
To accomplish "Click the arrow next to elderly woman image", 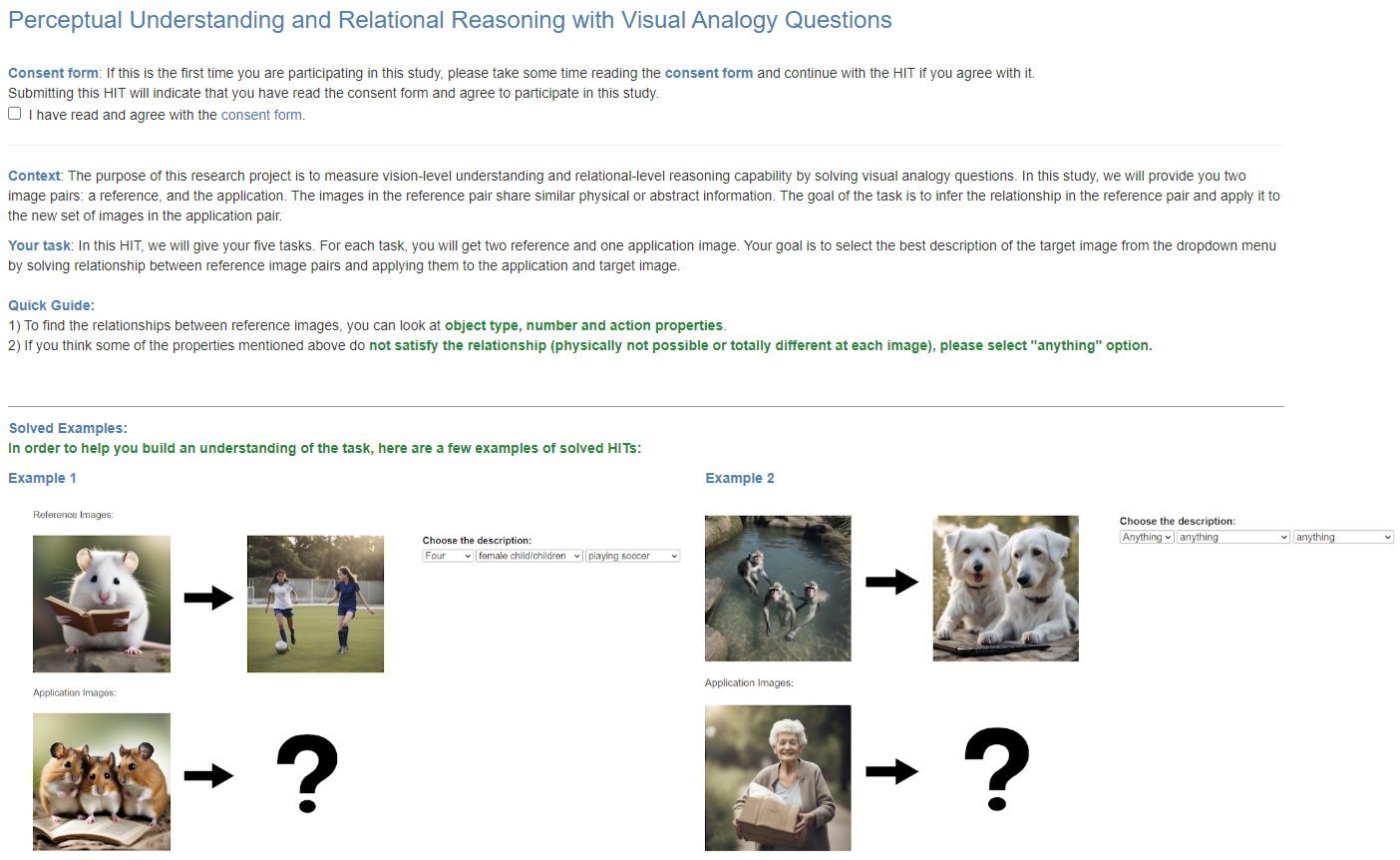I will [891, 771].
